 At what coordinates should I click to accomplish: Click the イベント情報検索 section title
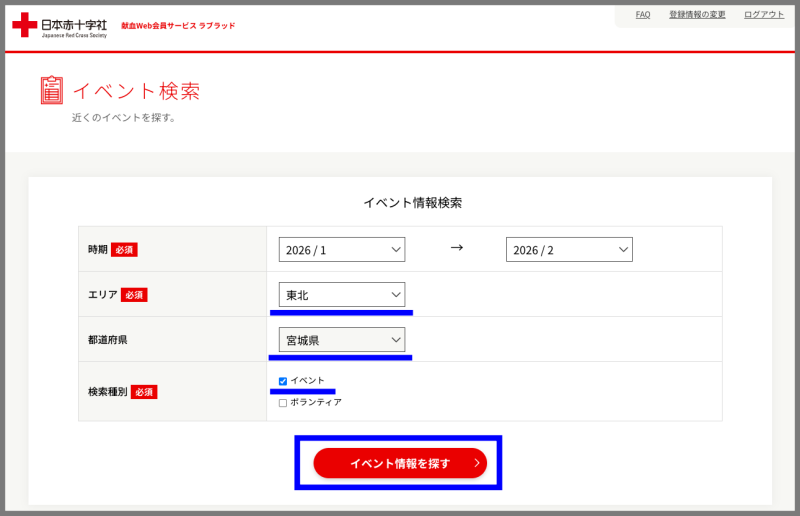coord(412,203)
